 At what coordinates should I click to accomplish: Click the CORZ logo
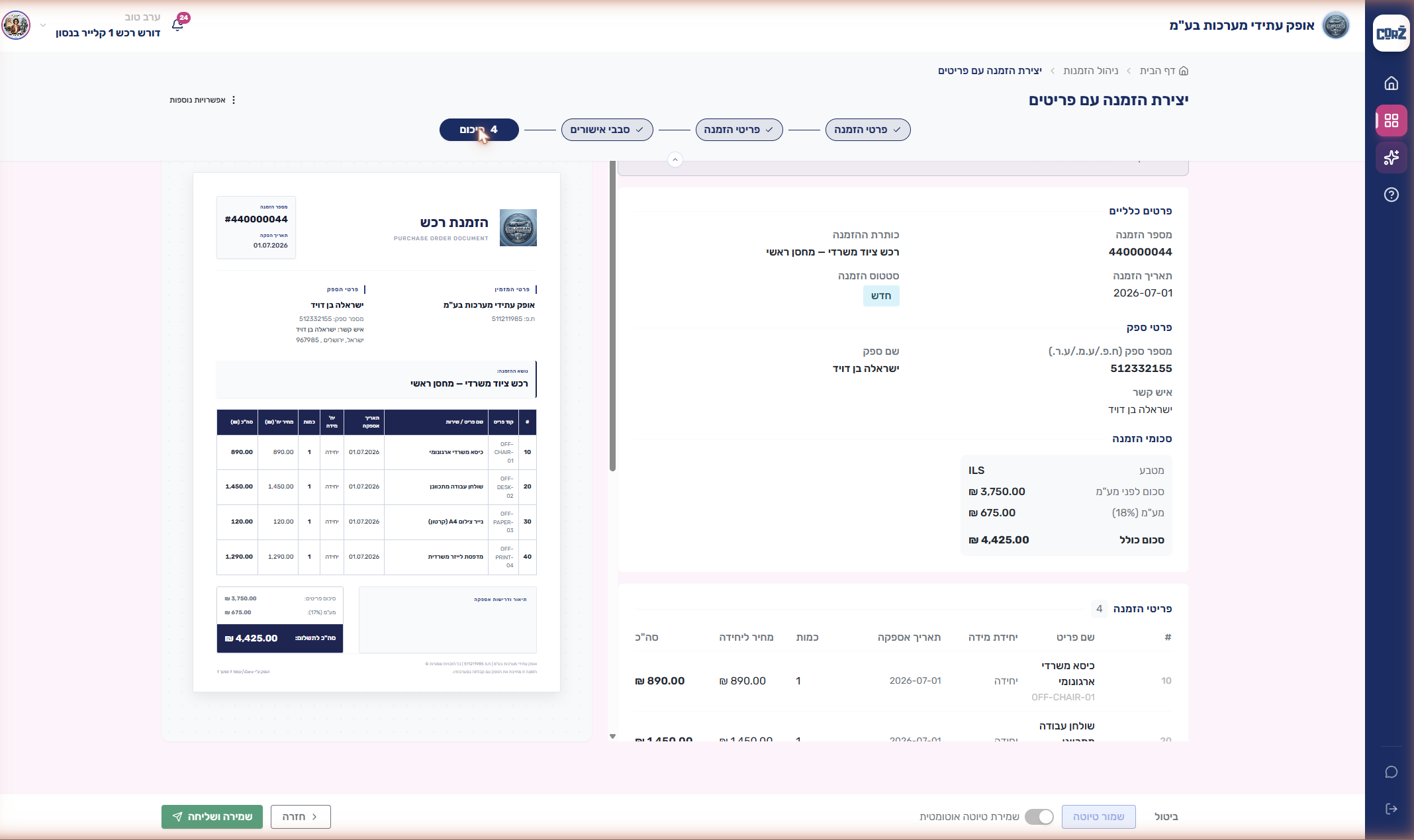(x=1391, y=33)
